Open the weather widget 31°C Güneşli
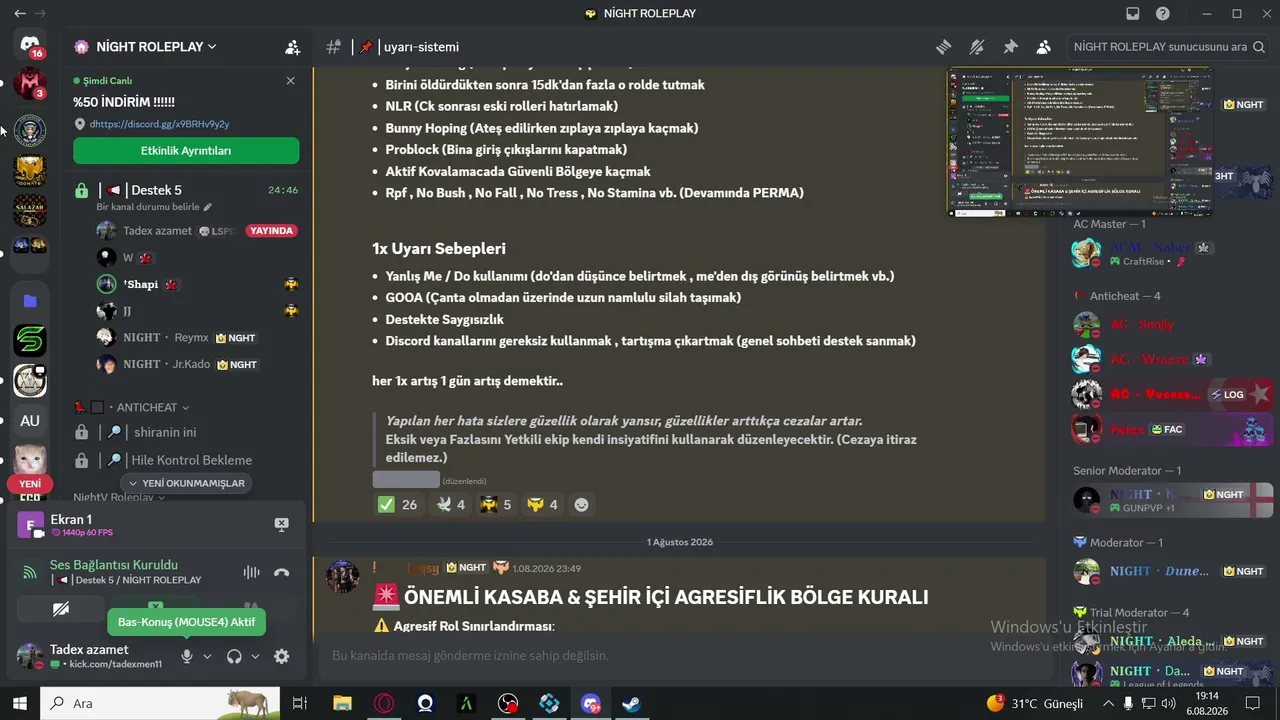The image size is (1280, 720). [x=1035, y=703]
